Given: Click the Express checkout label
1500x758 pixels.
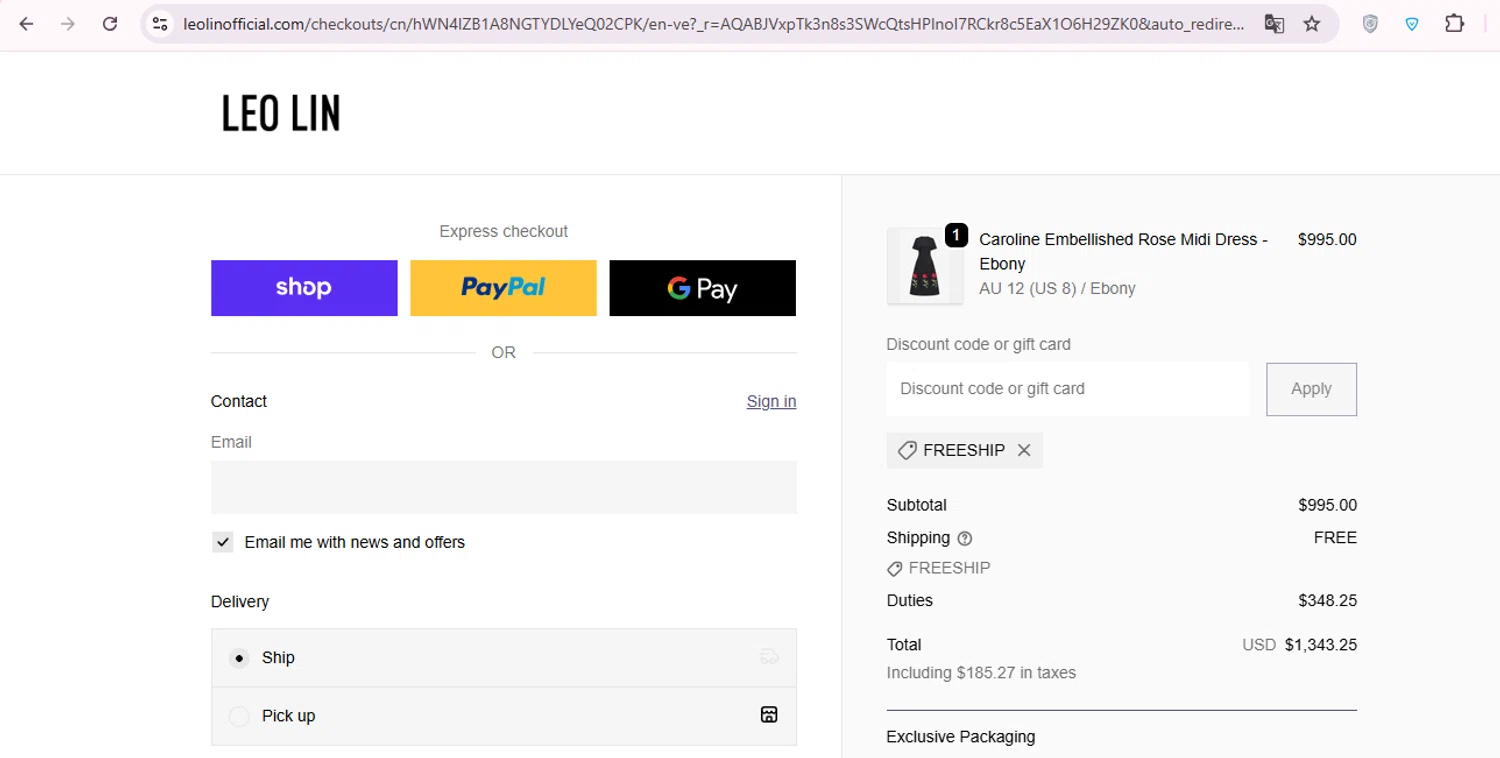Looking at the screenshot, I should 503,231.
